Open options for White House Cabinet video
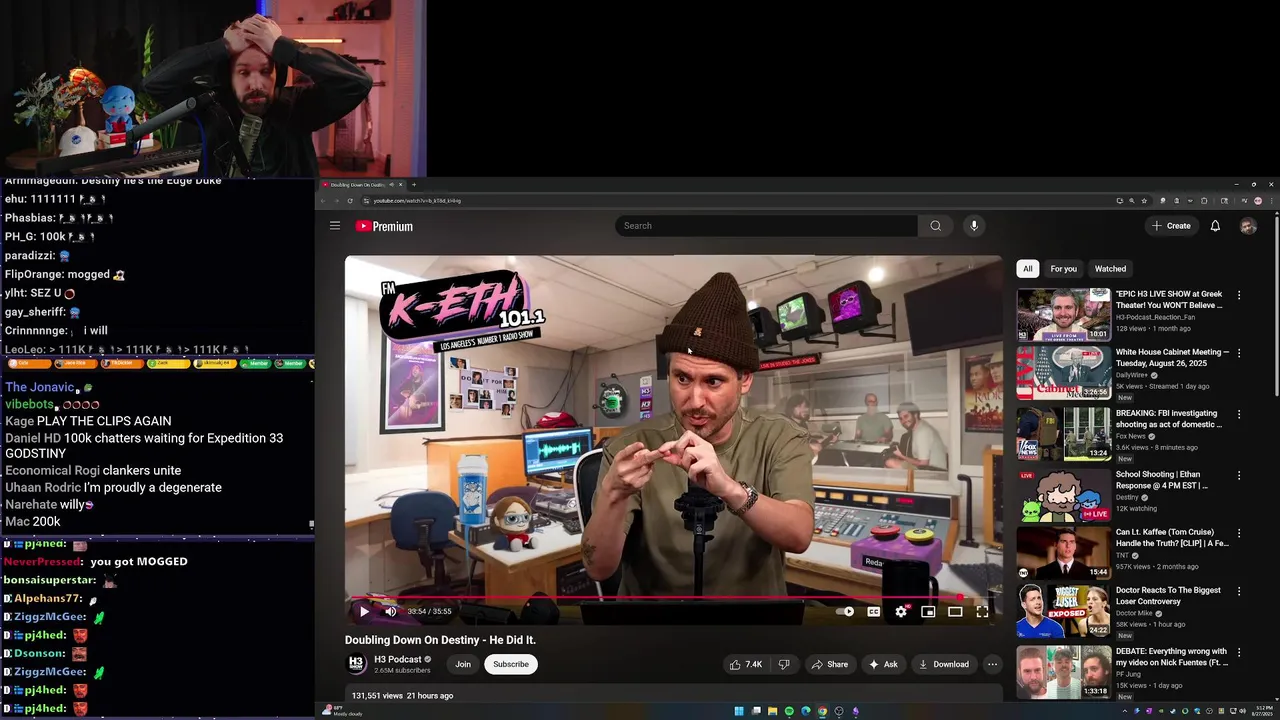The height and width of the screenshot is (720, 1280). tap(1239, 353)
